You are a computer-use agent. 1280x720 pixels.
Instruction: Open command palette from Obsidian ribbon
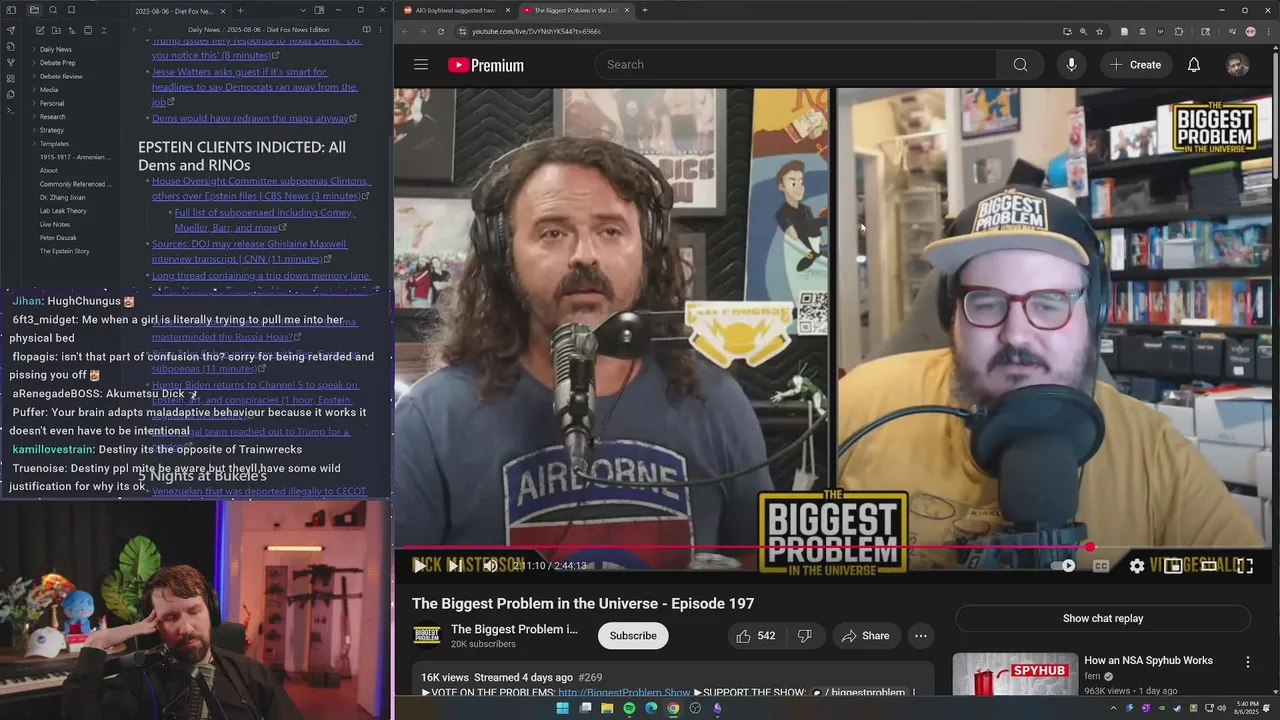[x=11, y=110]
